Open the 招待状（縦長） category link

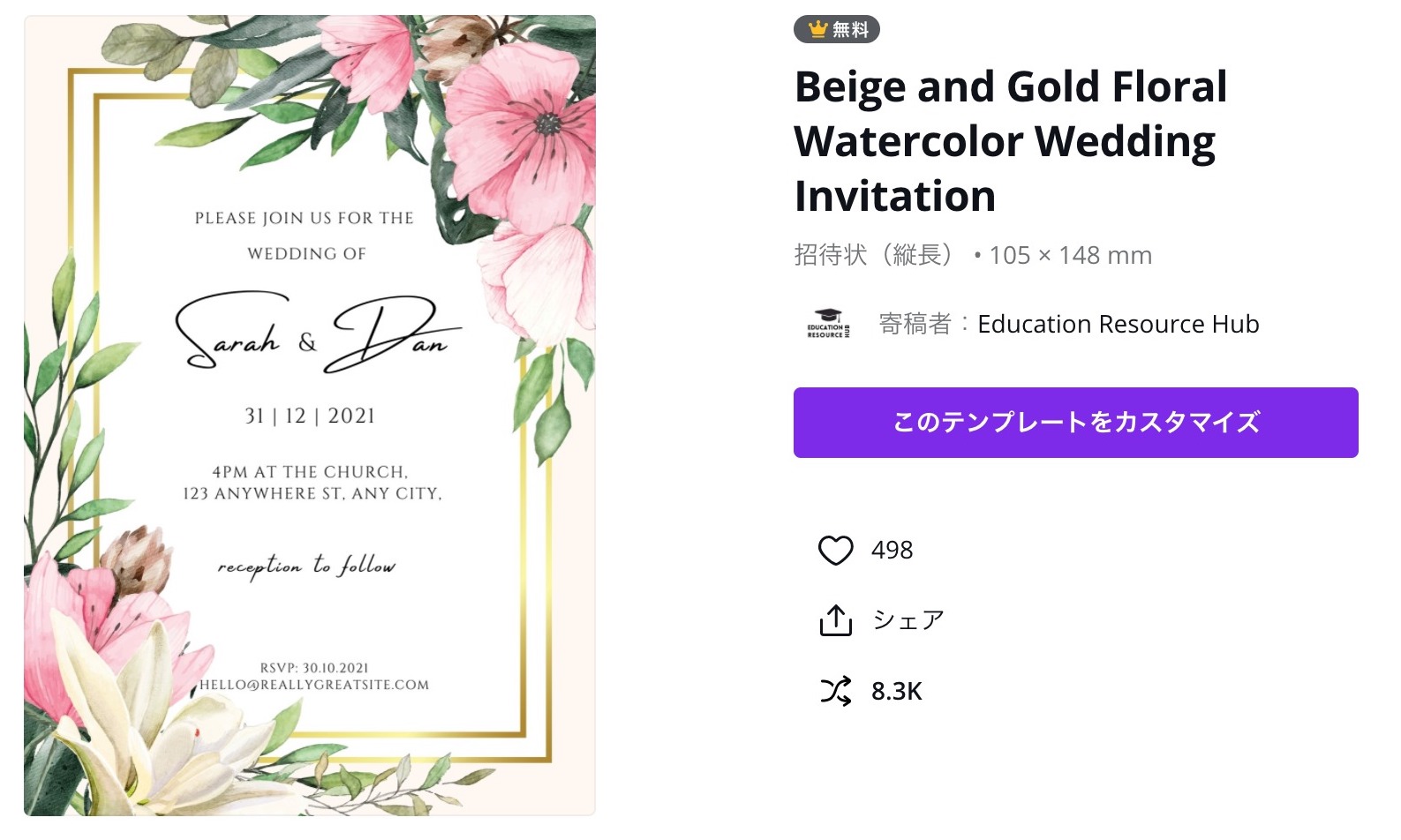874,255
